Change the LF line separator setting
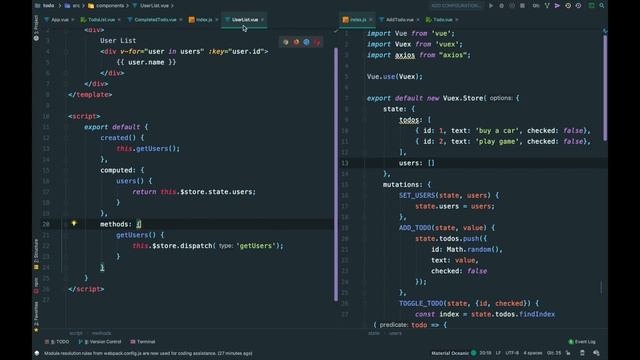This screenshot has width=640, height=360. click(x=498, y=353)
